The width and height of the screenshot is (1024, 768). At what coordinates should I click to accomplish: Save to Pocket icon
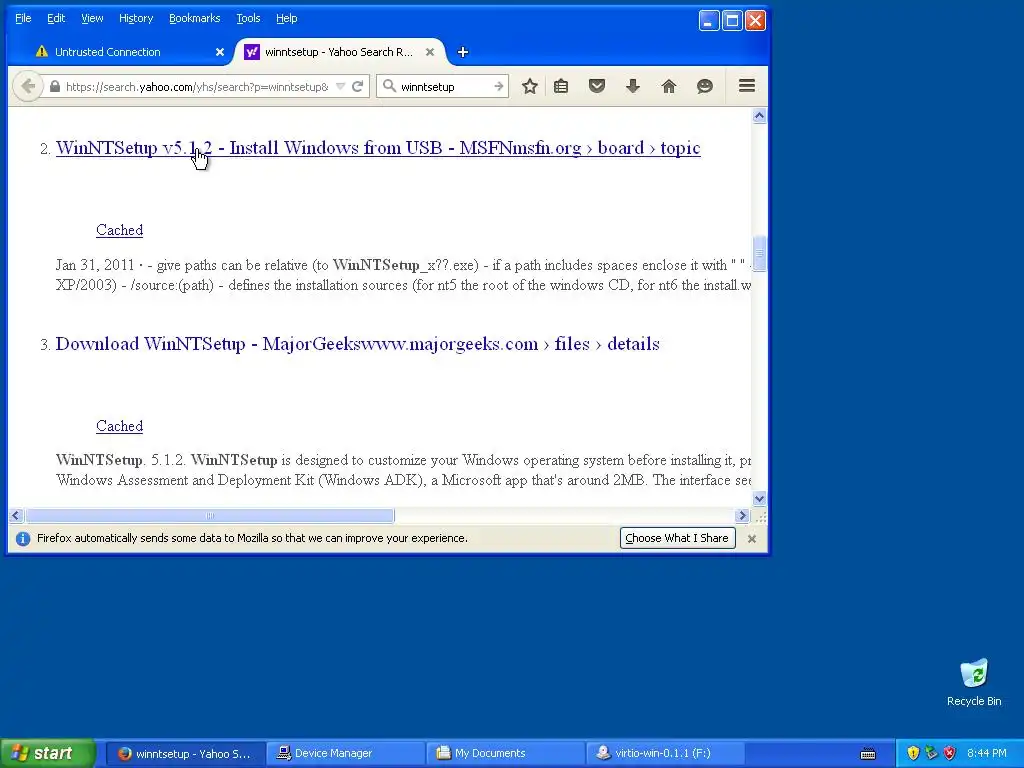coord(597,86)
